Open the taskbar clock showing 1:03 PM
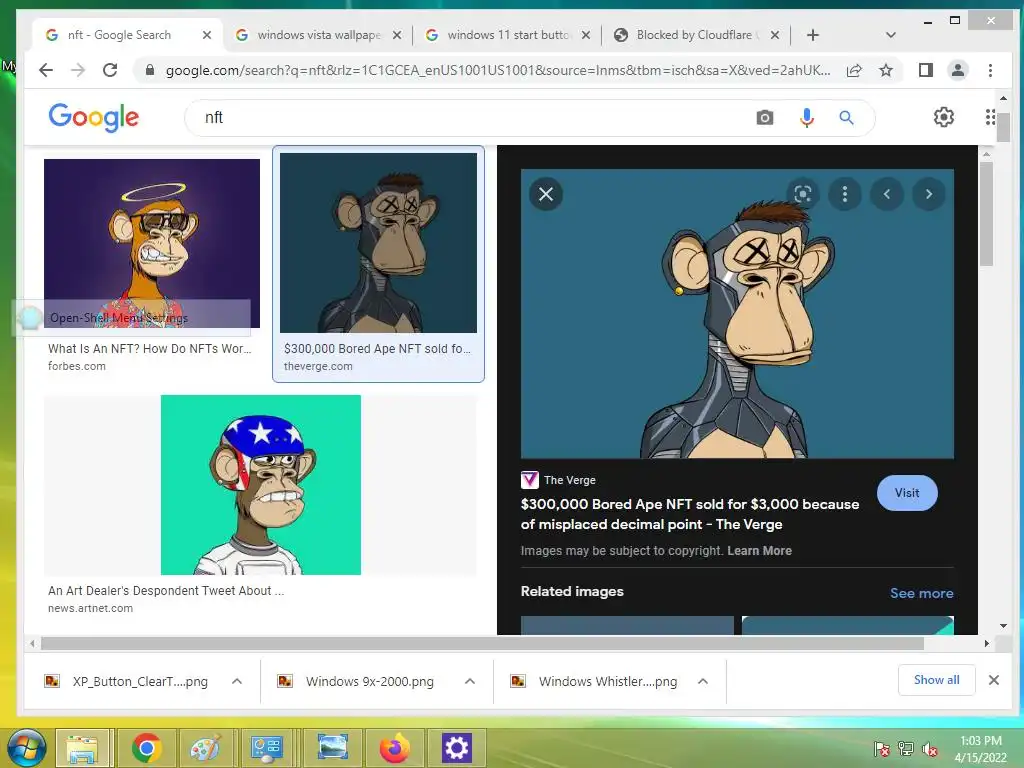This screenshot has height=768, width=1024. pos(980,749)
